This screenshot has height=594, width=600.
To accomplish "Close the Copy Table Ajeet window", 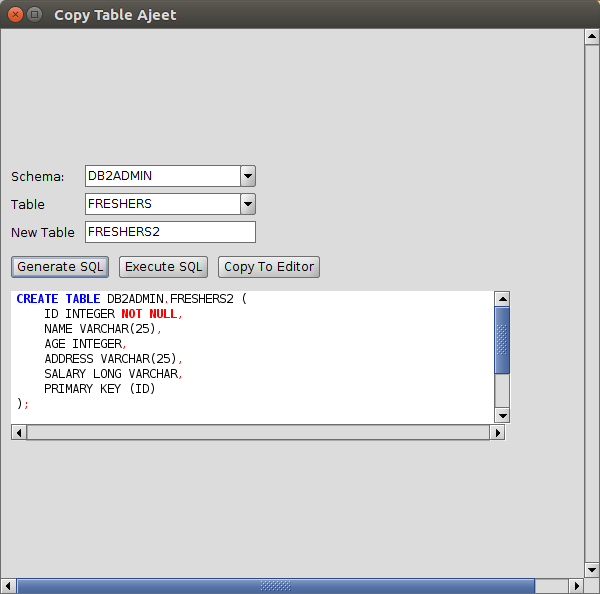I will point(16,14).
